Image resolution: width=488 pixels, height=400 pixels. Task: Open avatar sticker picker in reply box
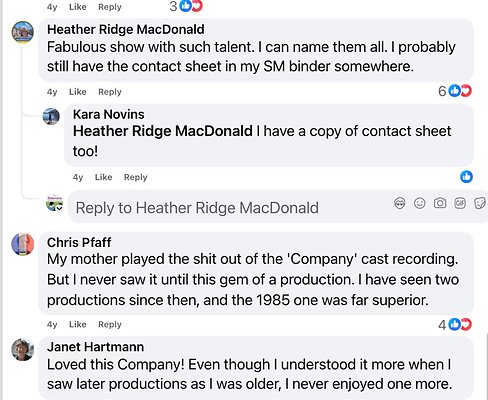coord(400,203)
